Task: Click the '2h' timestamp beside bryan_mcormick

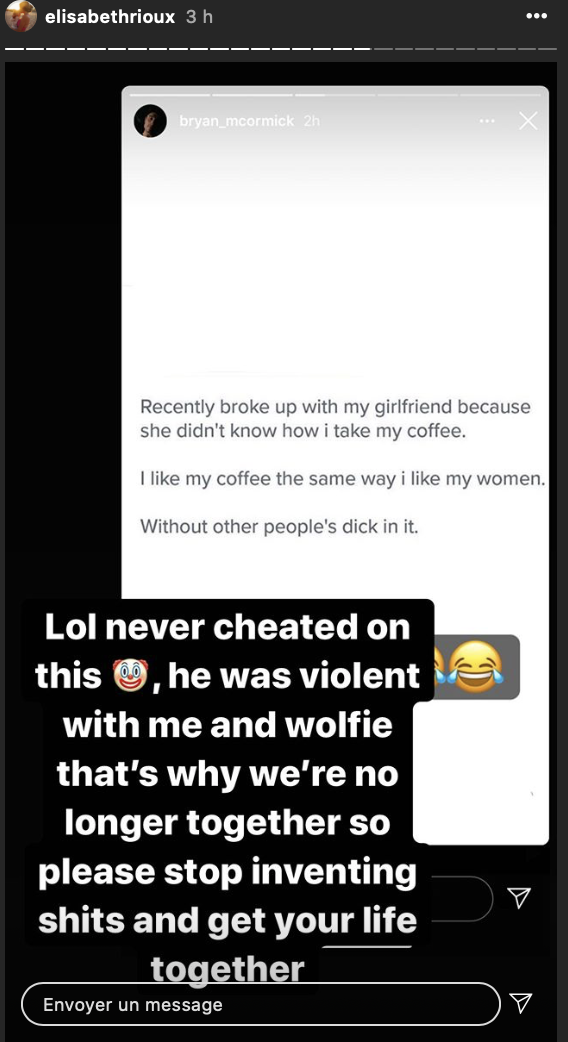Action: pyautogui.click(x=312, y=122)
